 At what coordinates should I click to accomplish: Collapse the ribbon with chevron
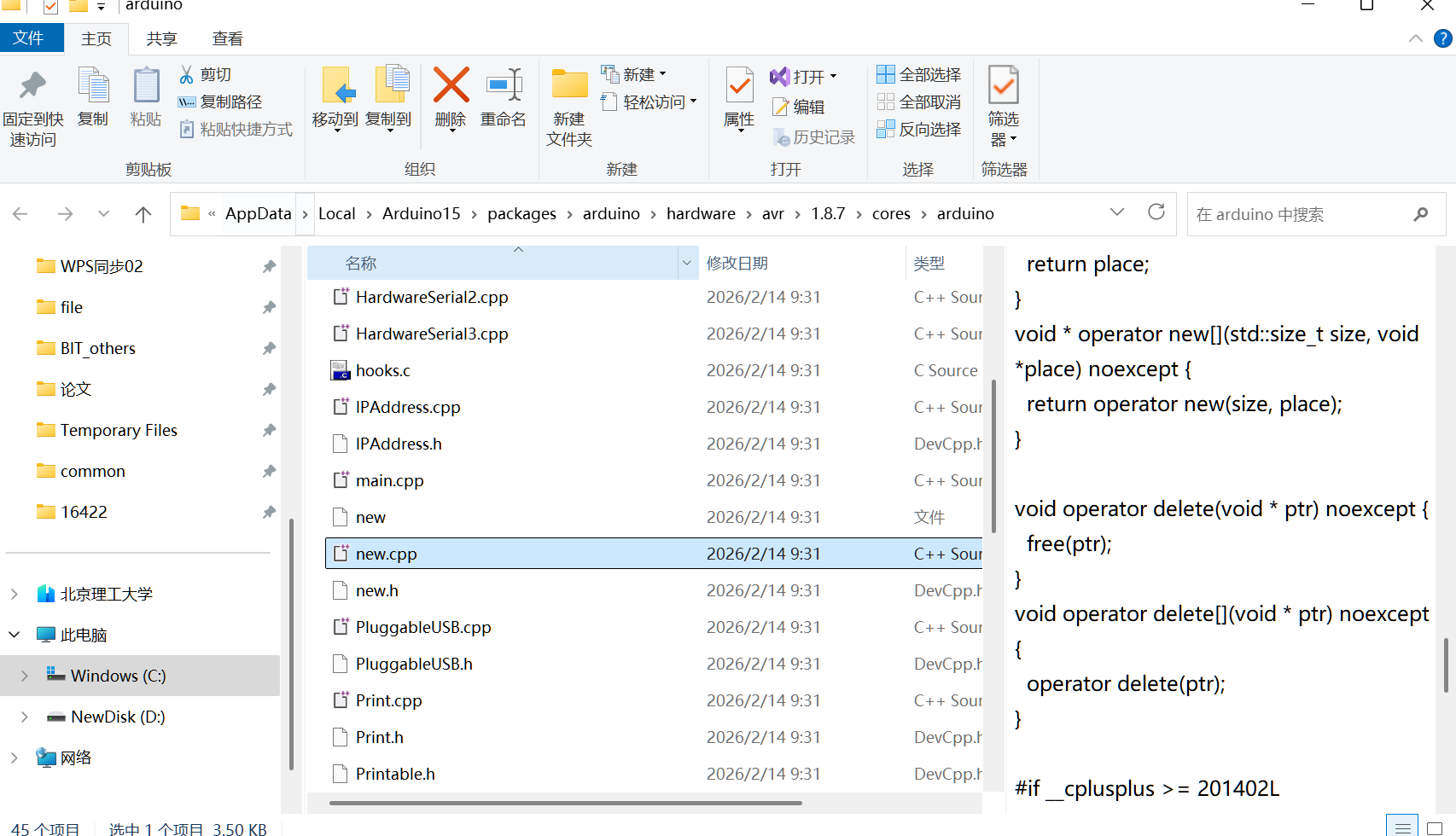[1416, 38]
